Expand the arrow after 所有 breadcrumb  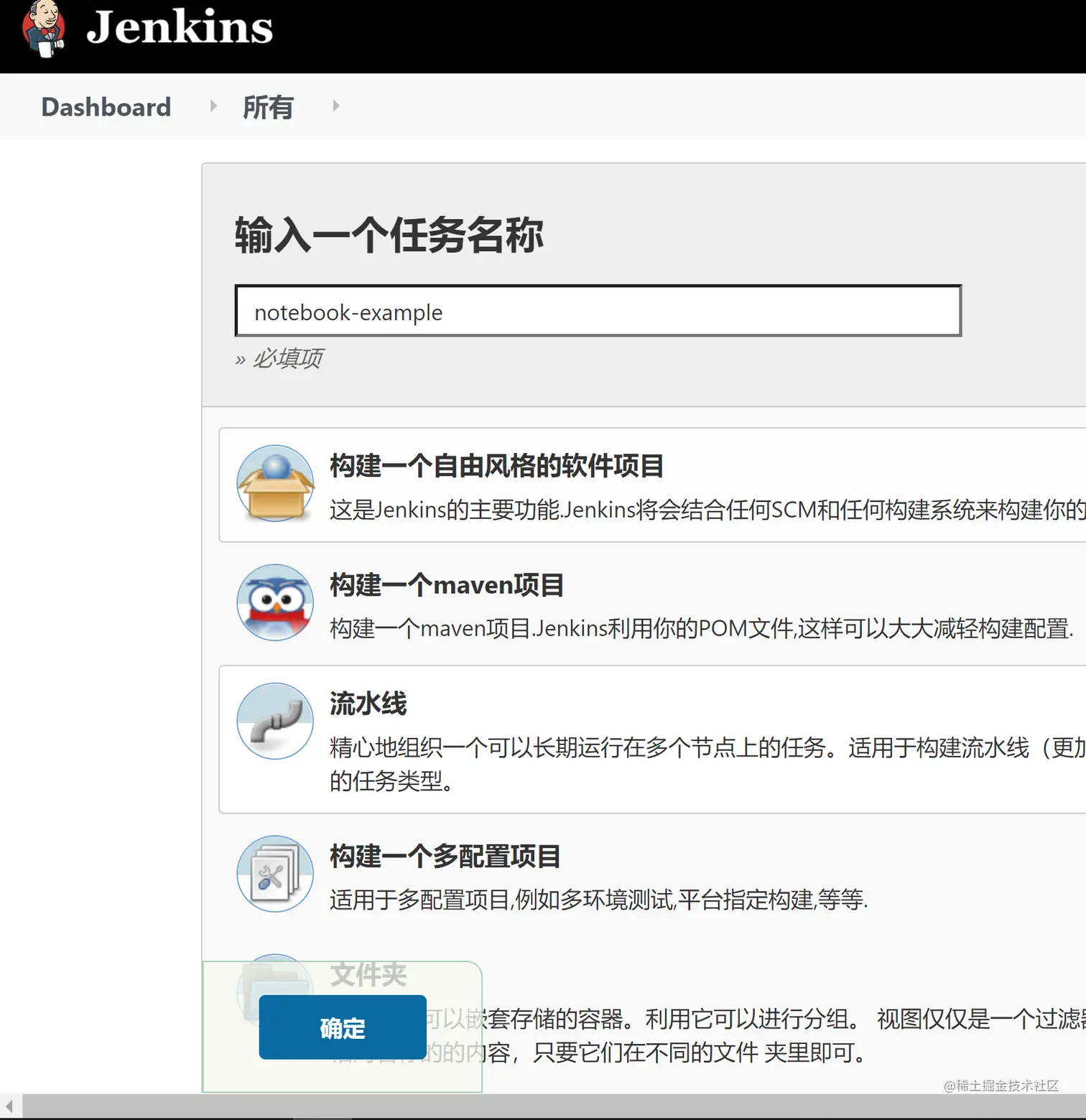click(x=335, y=106)
